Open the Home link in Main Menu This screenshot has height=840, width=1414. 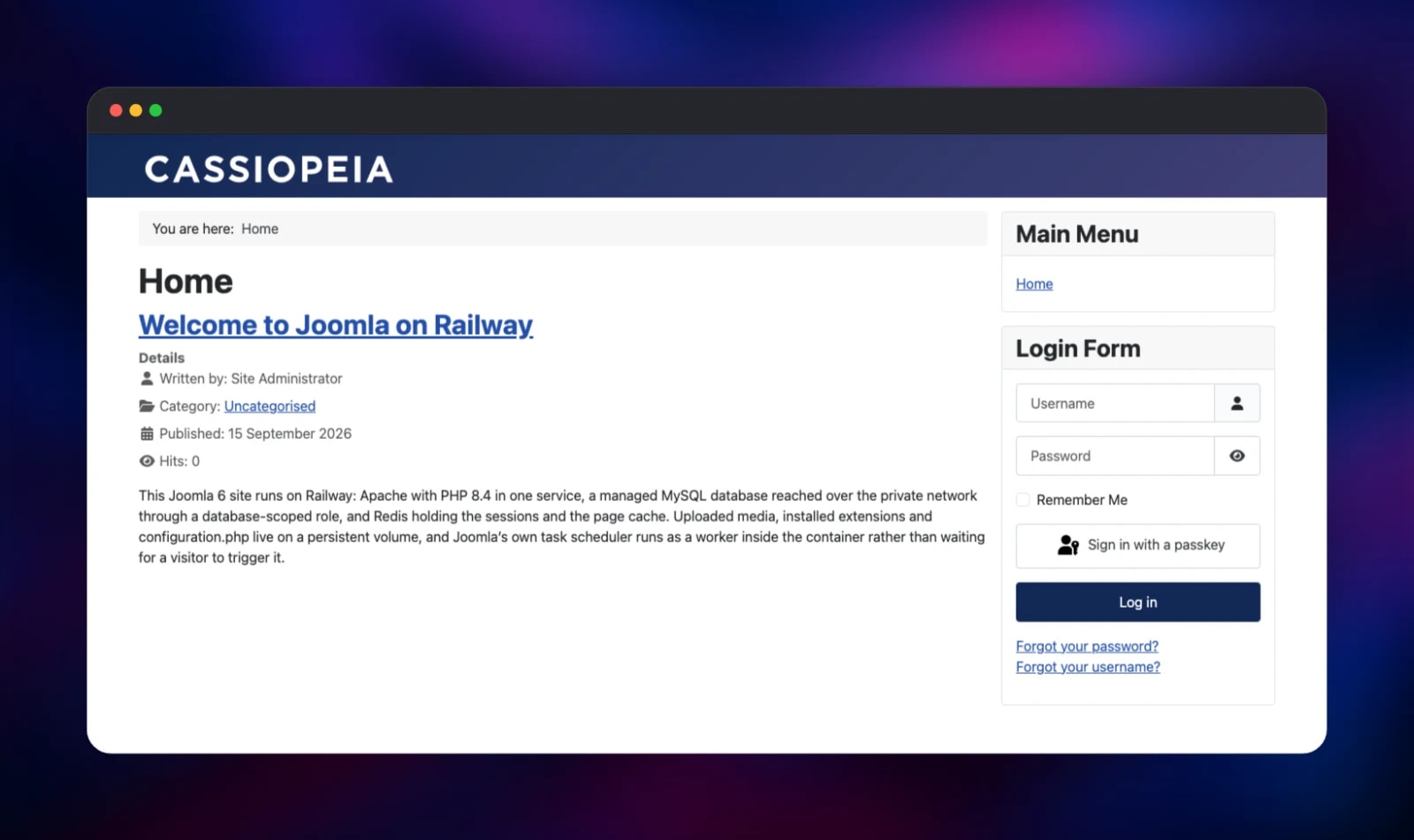click(1034, 284)
